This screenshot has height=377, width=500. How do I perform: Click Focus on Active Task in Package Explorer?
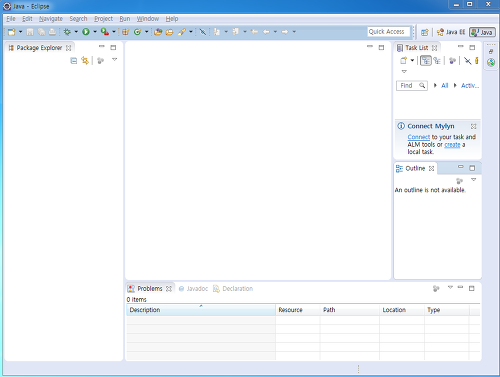point(100,61)
